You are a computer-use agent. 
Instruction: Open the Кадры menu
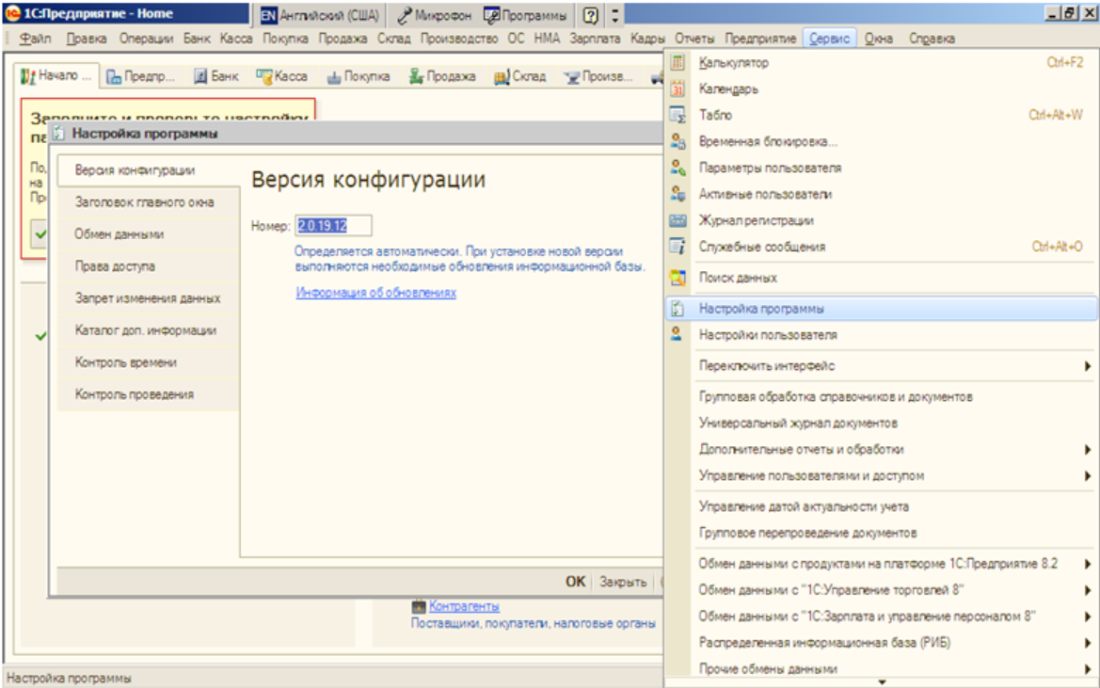click(x=647, y=39)
